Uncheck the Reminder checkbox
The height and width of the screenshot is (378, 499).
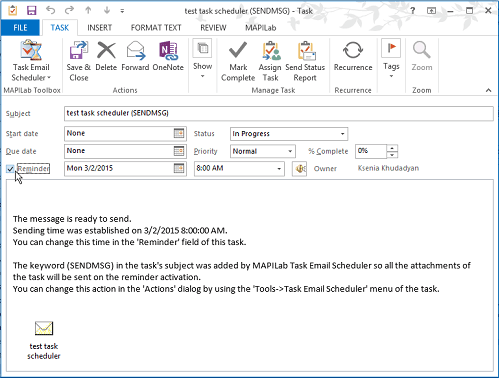(10, 169)
